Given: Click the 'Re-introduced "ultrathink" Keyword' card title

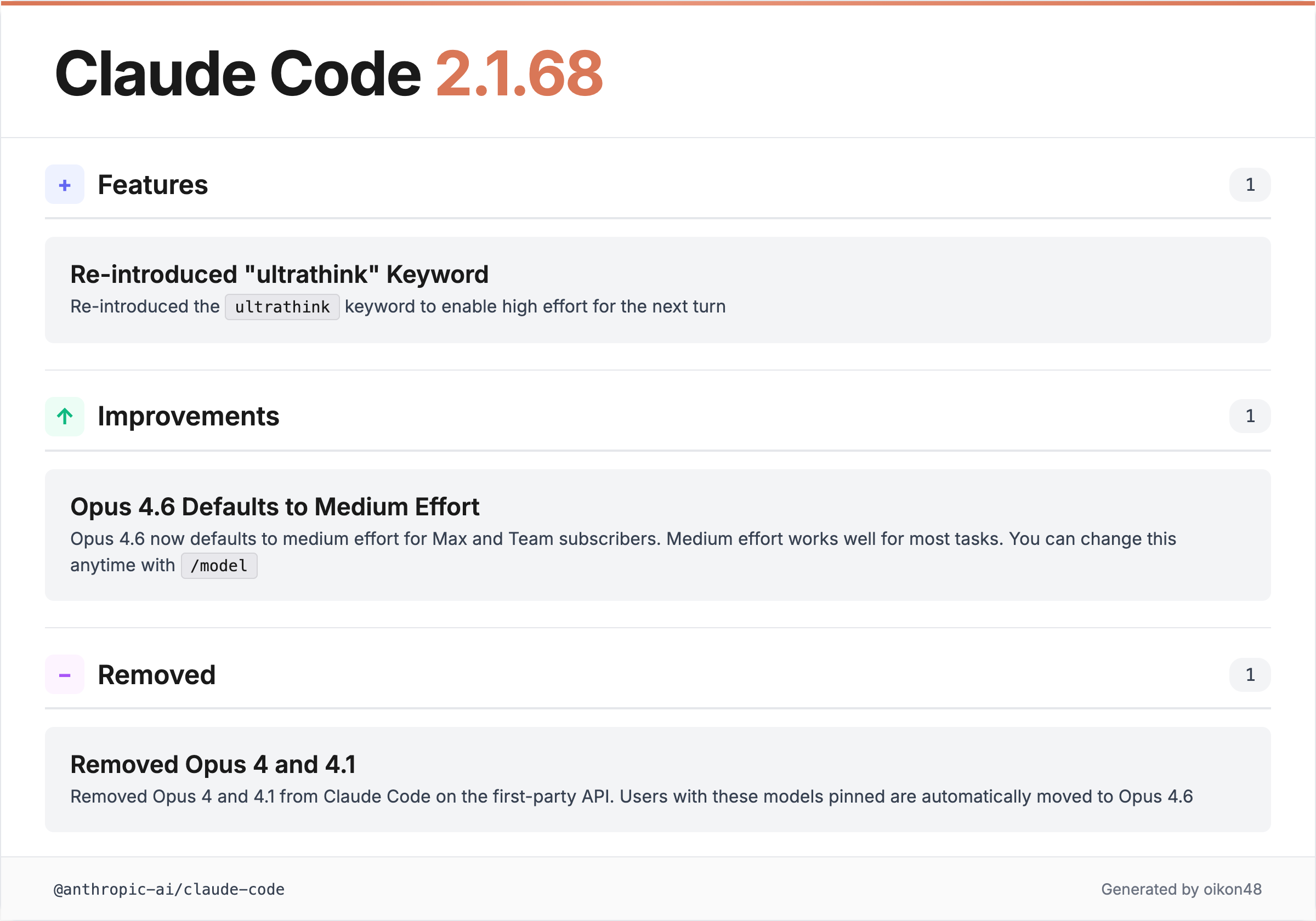Looking at the screenshot, I should (279, 274).
